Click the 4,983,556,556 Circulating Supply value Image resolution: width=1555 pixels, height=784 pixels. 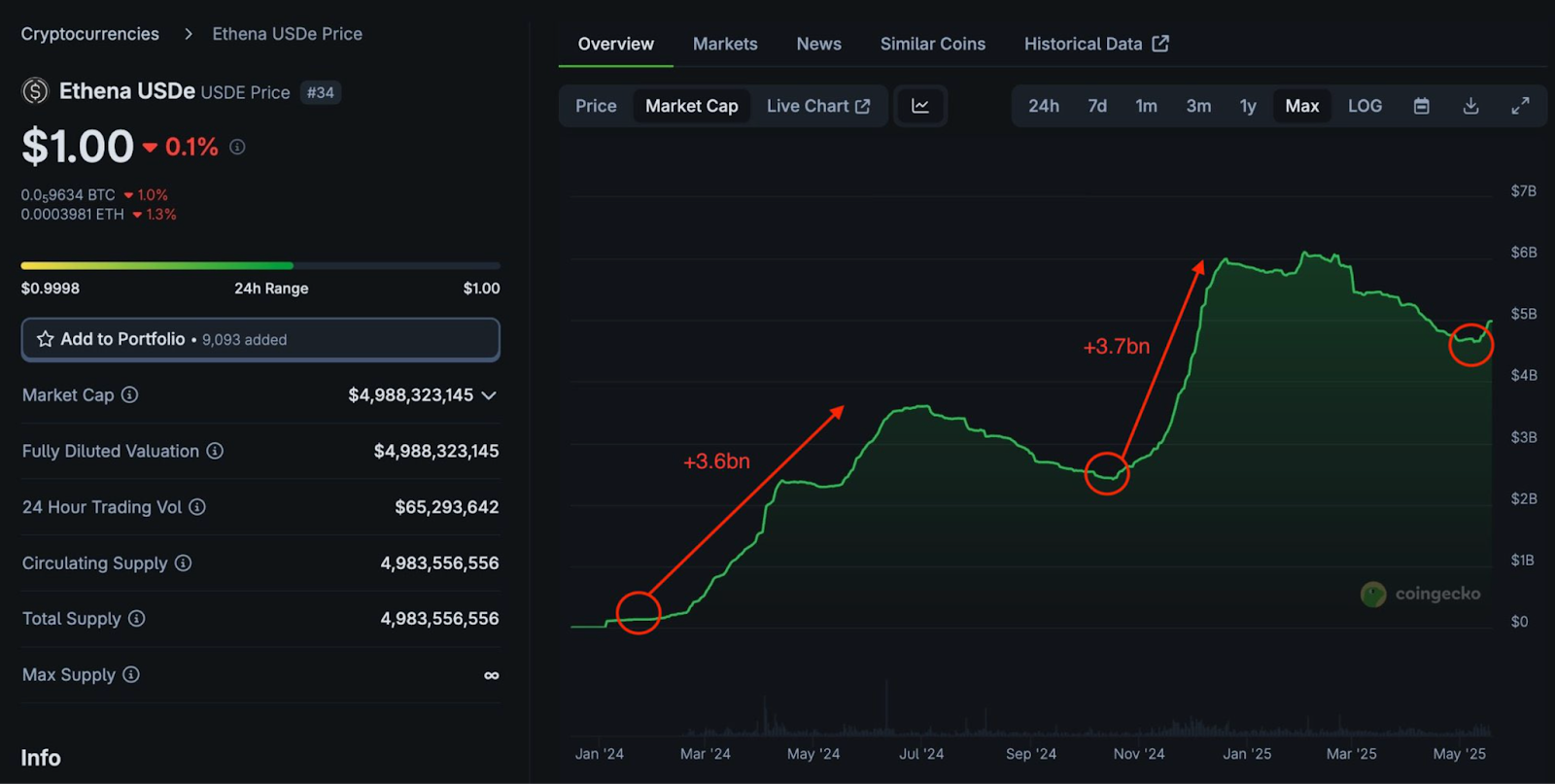[x=439, y=563]
